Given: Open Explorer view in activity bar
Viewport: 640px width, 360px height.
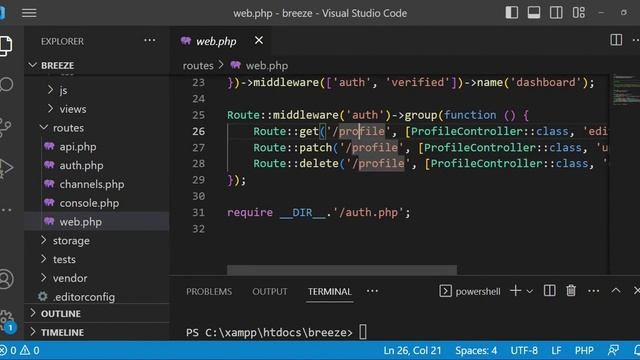Looking at the screenshot, I should [6, 45].
